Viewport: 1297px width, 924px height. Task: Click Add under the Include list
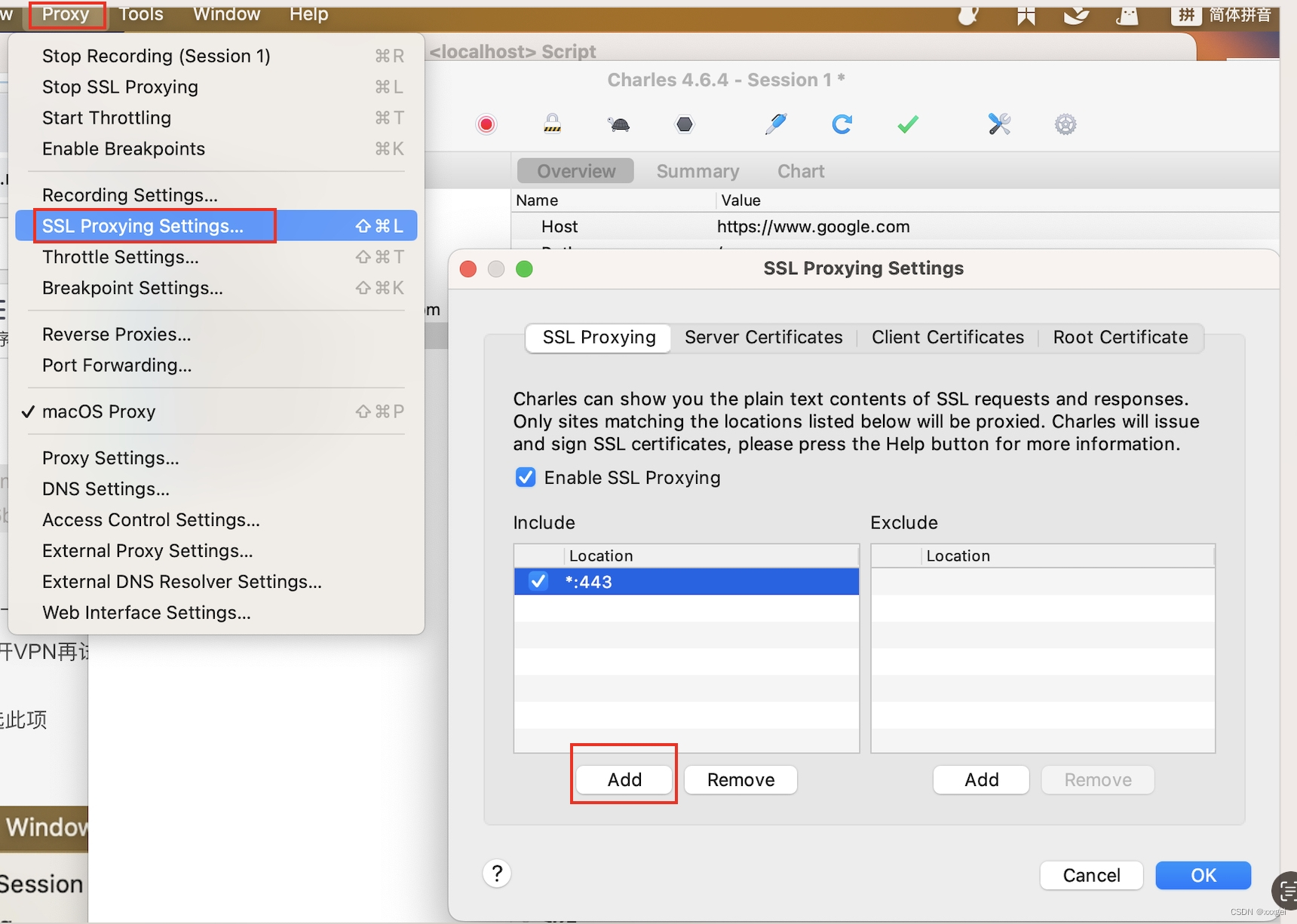pos(623,779)
